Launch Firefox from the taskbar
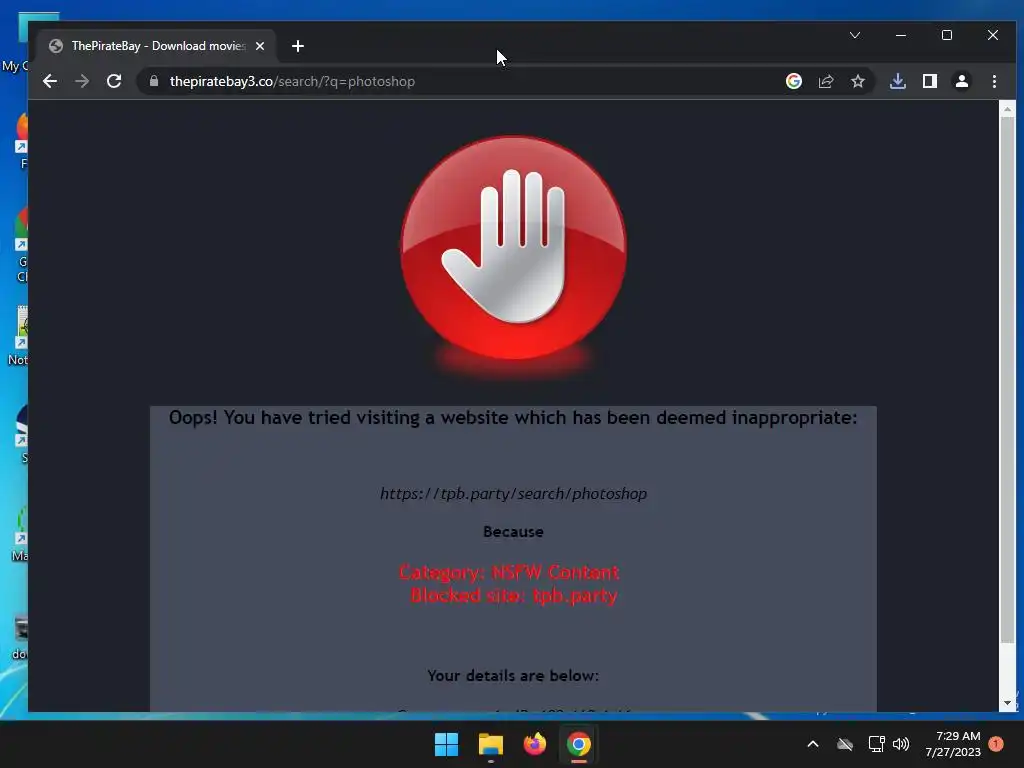The height and width of the screenshot is (768, 1024). click(x=535, y=744)
